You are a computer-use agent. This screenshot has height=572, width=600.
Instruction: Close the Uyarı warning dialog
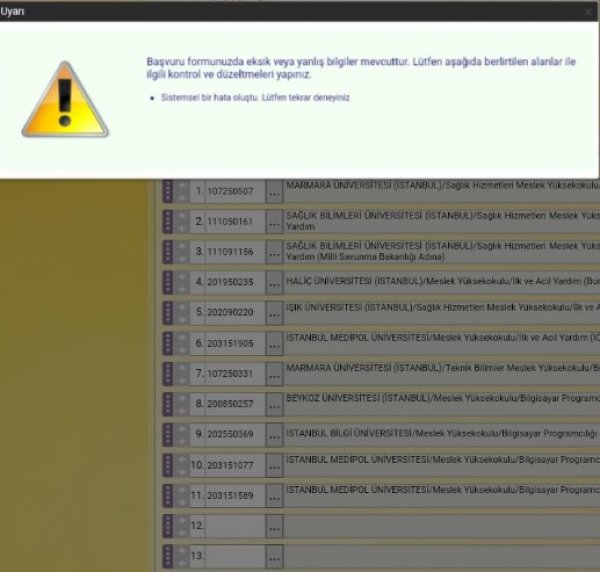click(x=588, y=11)
